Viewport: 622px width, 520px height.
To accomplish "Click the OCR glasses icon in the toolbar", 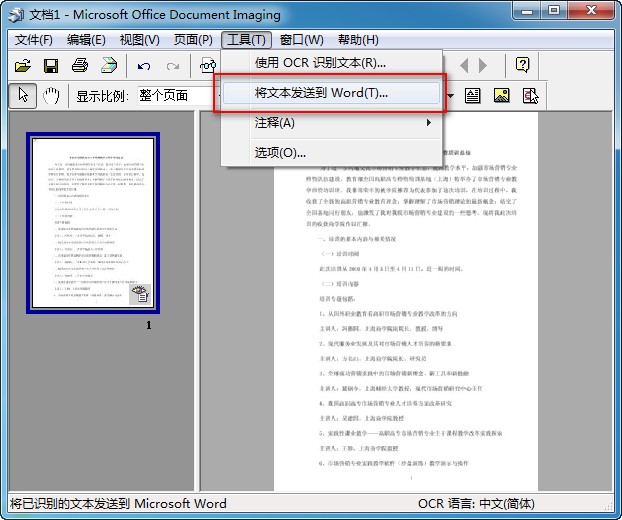I will pos(208,65).
